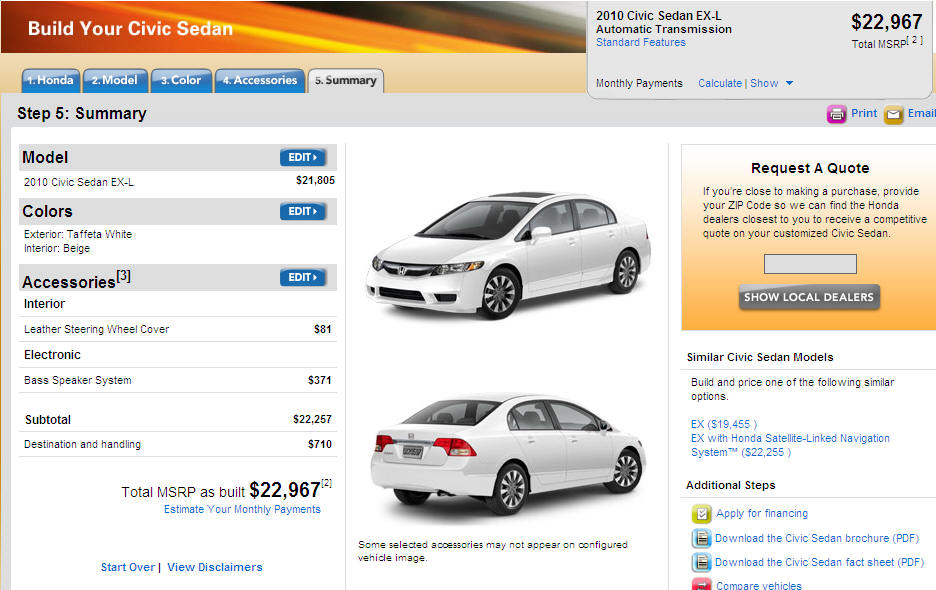Select the EX ($19,455) similar model
Image resolution: width=936 pixels, height=590 pixels.
coord(724,424)
